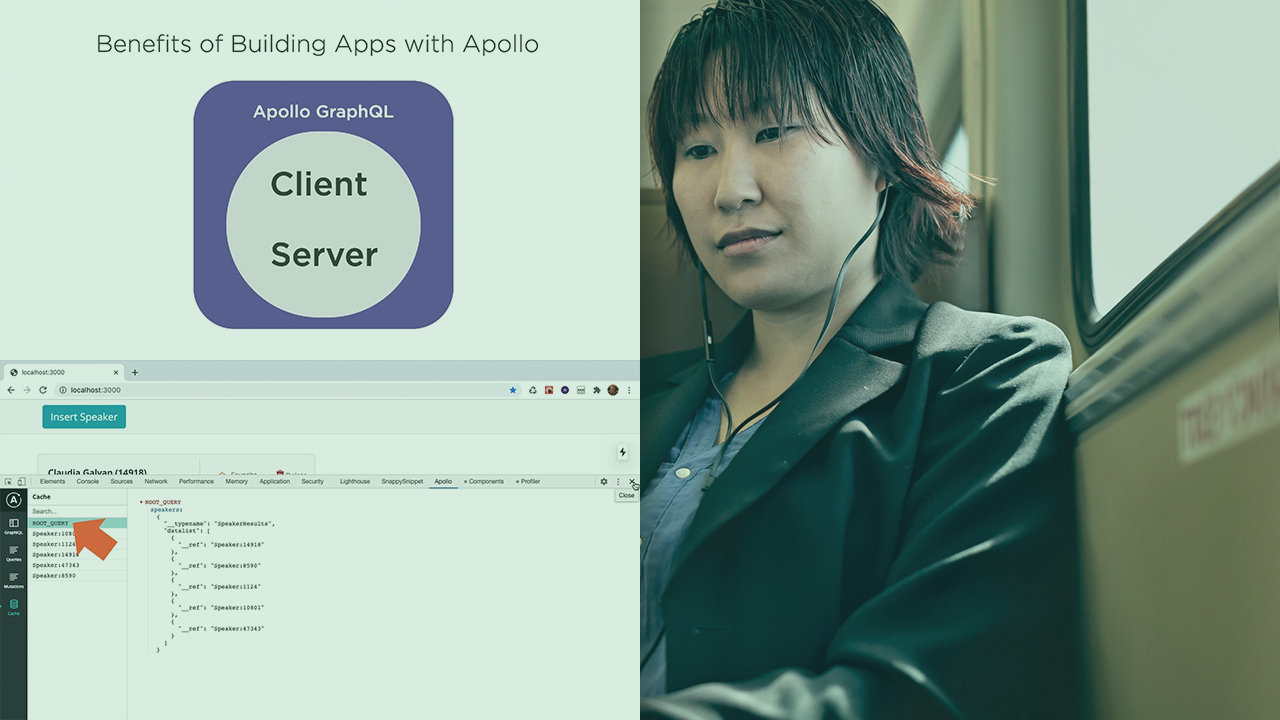The height and width of the screenshot is (720, 1280).
Task: Open the Queries panel in Apollo sidebar
Action: tap(13, 552)
